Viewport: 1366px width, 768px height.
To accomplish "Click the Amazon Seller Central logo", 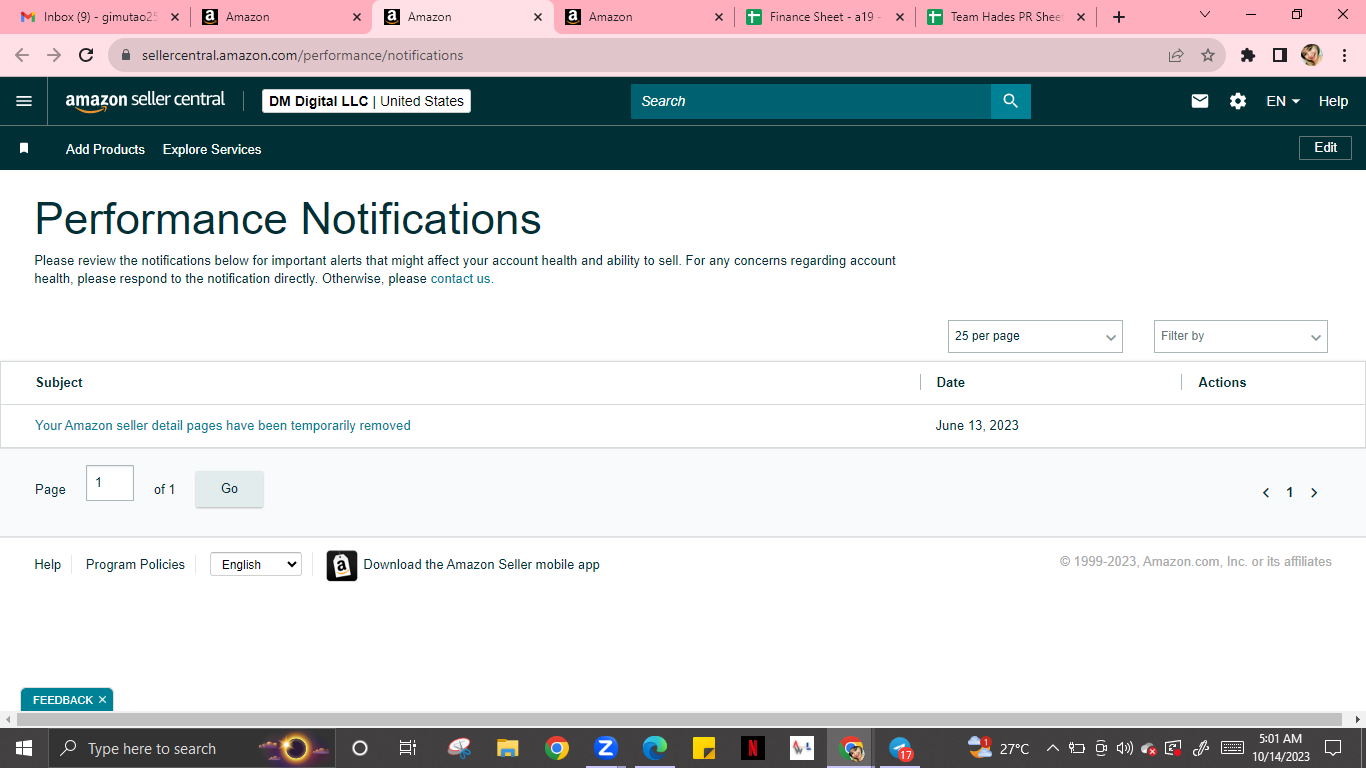I will tap(145, 101).
